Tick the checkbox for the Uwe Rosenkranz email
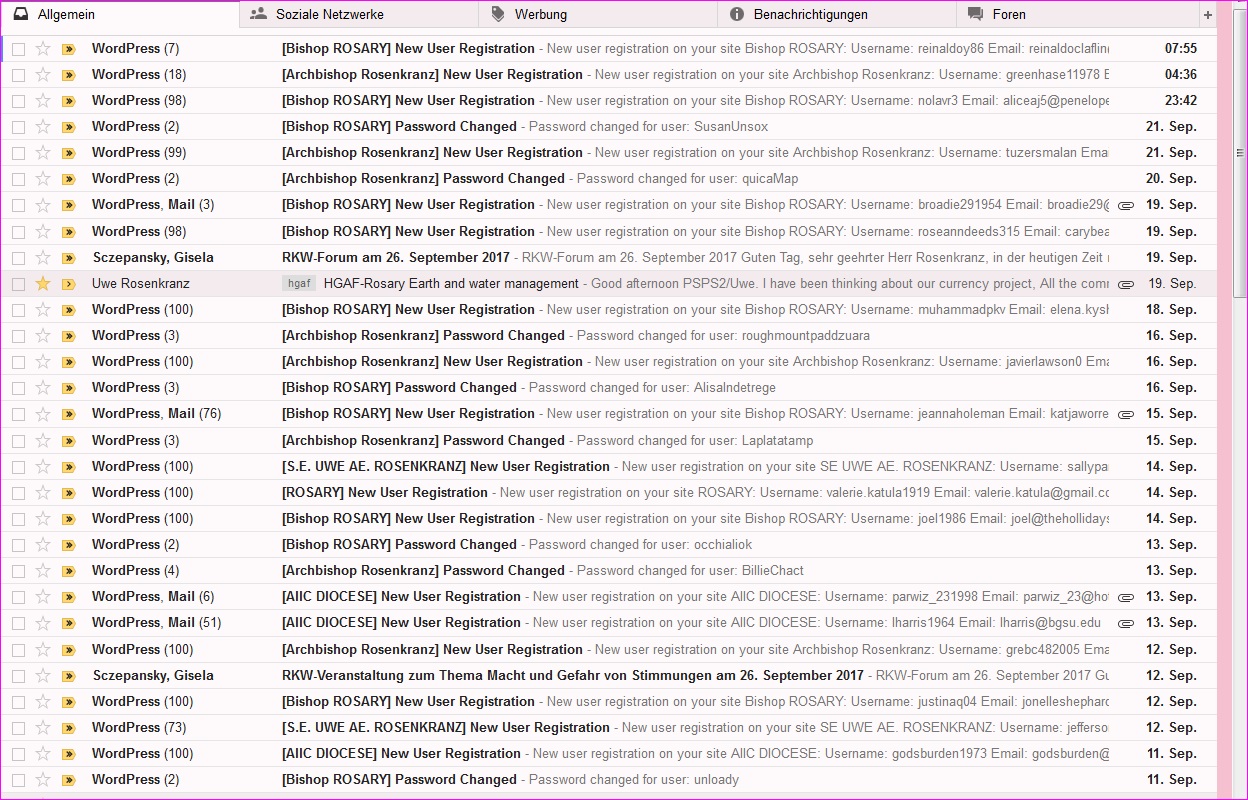The image size is (1248, 800). point(18,283)
